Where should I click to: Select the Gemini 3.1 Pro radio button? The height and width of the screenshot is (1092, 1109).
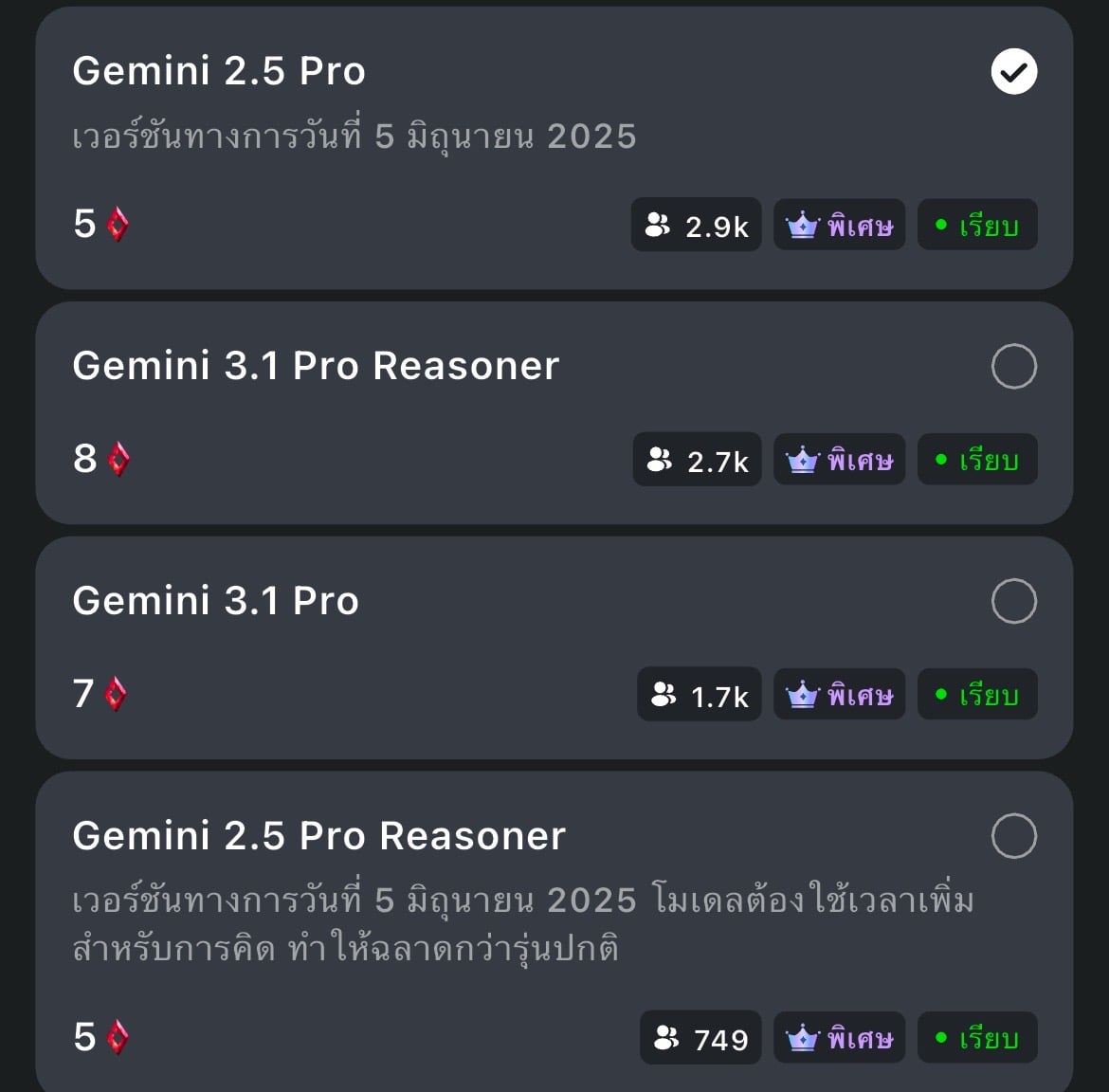tap(1013, 601)
